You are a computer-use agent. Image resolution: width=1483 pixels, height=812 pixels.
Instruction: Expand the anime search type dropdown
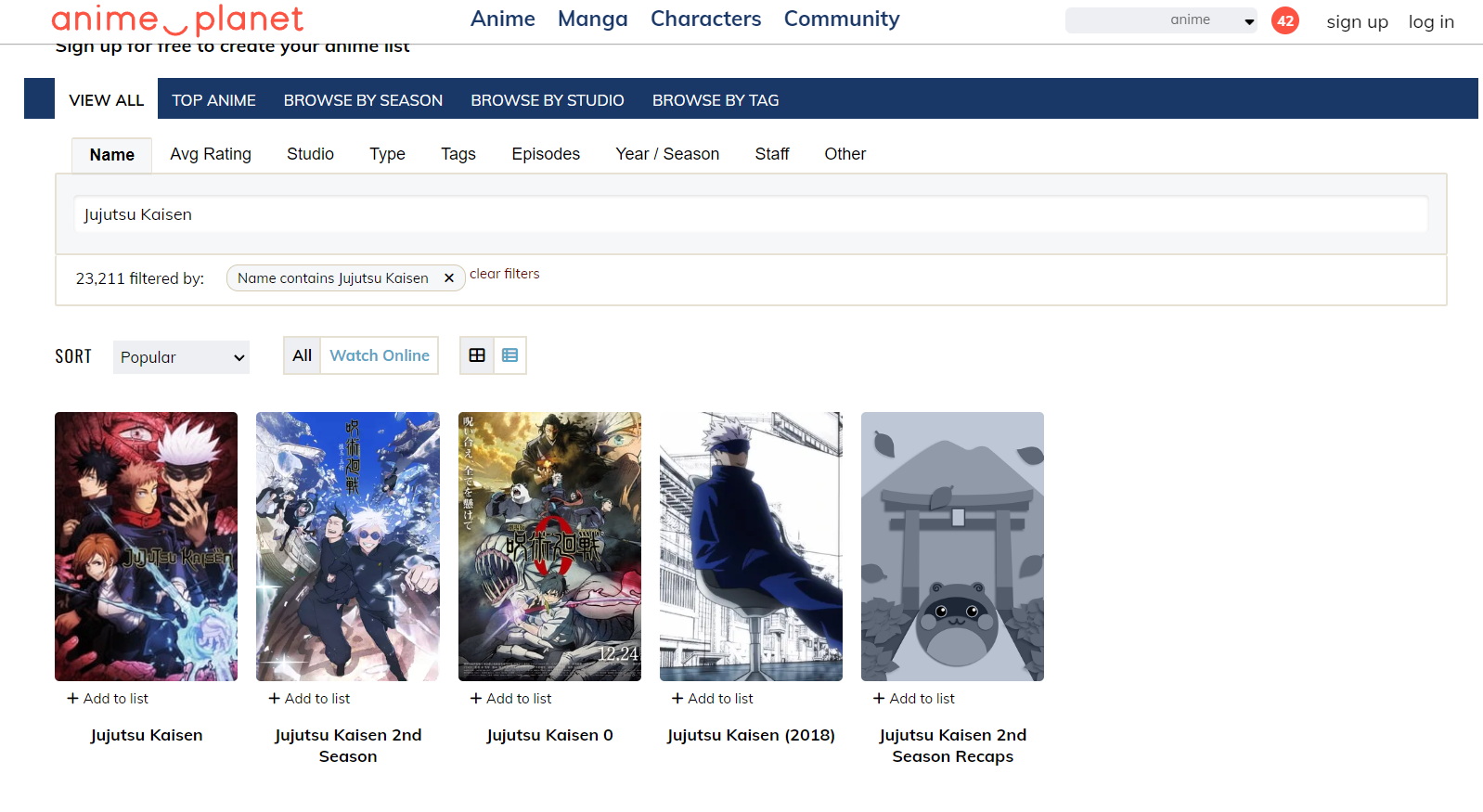click(1249, 20)
